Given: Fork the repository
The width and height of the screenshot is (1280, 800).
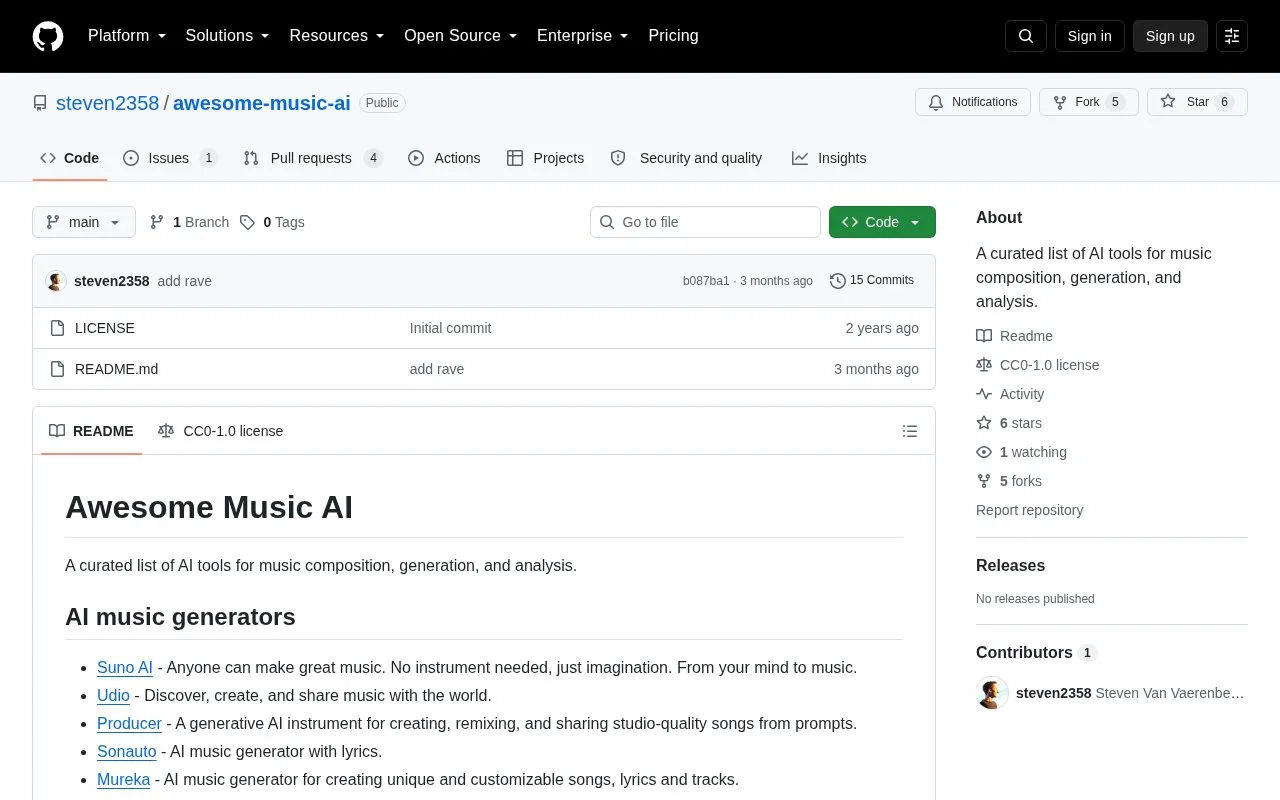Looking at the screenshot, I should click(1088, 102).
